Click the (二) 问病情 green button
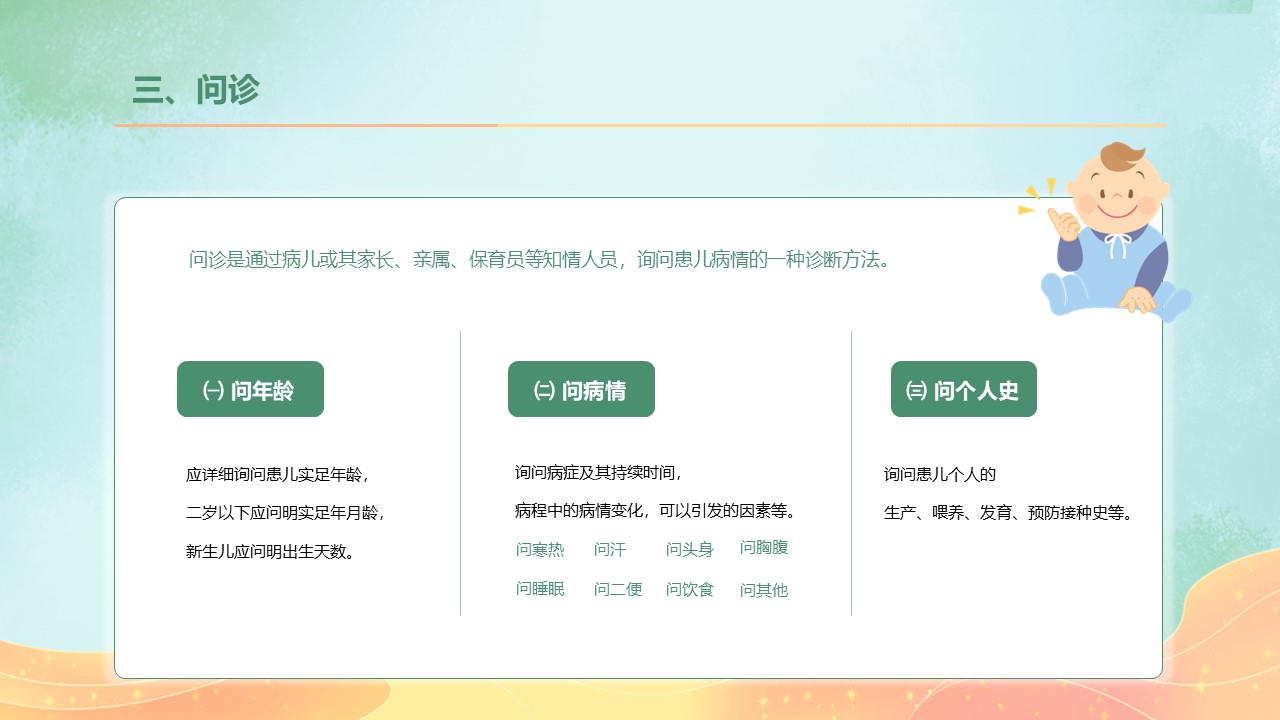1280x720 pixels. 581,389
